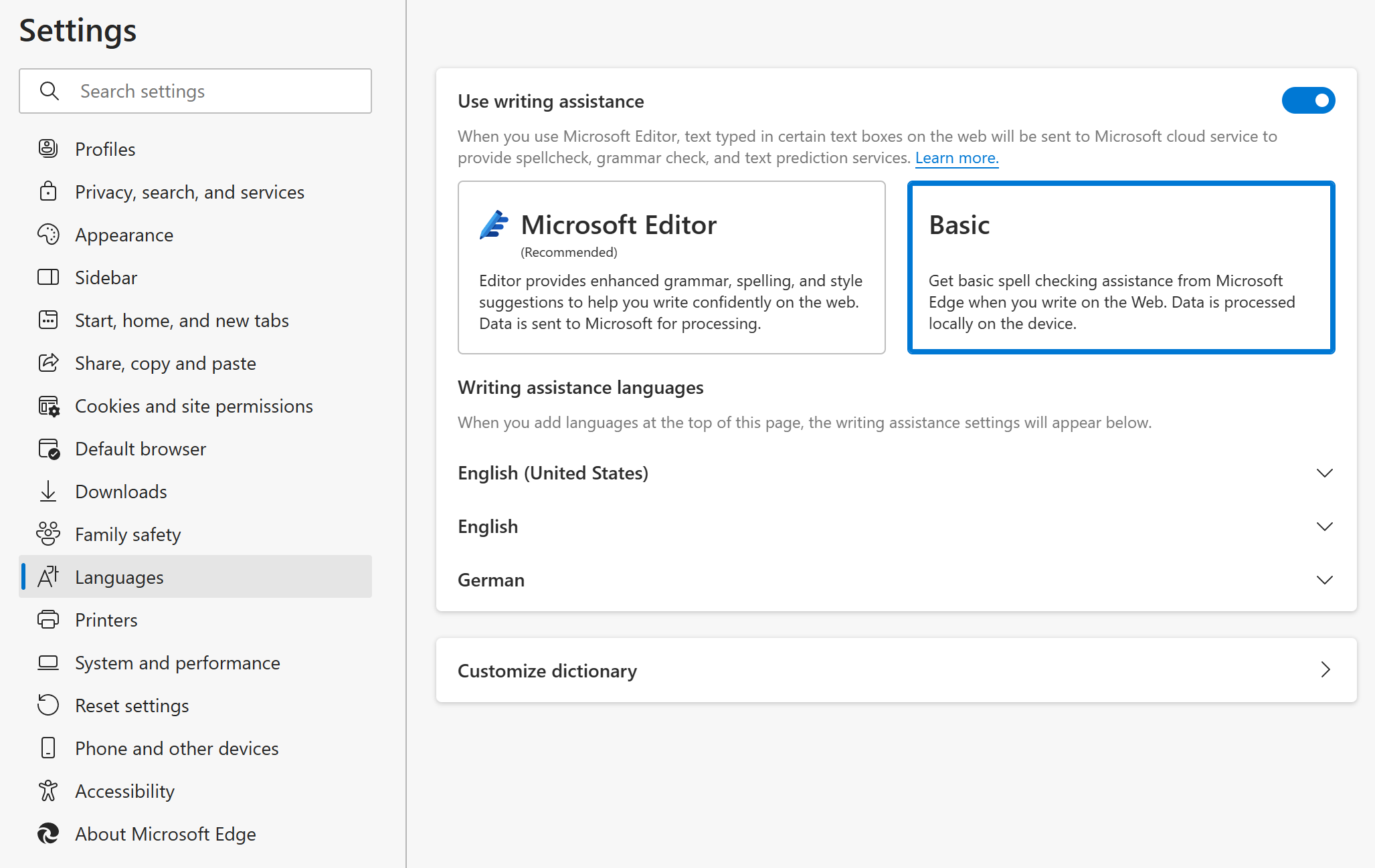The image size is (1375, 868).
Task: Click the Start, home, and new tabs icon
Action: pos(48,320)
